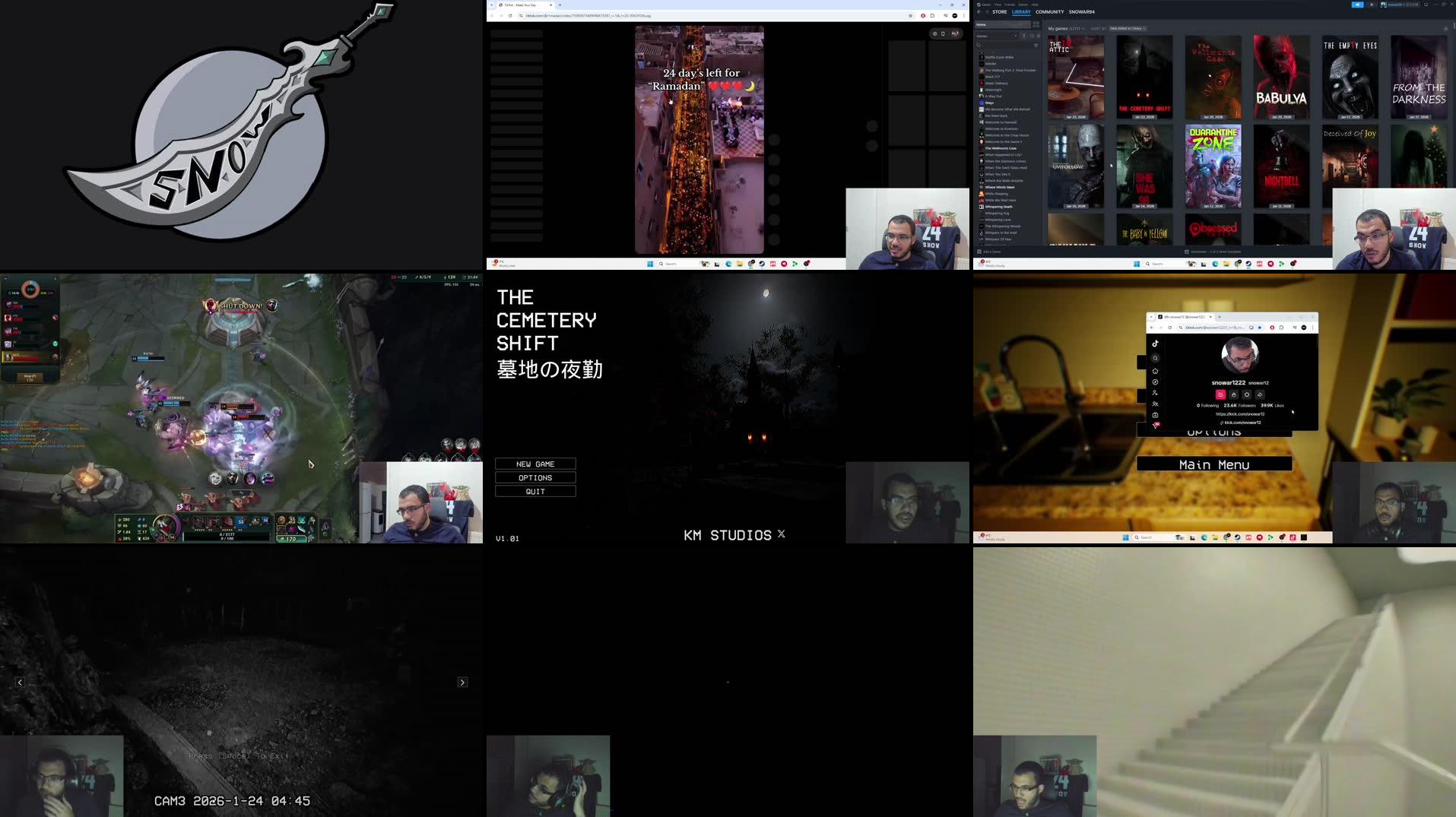This screenshot has height=817, width=1456.
Task: Click the pink Edit profile icon on snowar1222's profile
Action: point(1221,394)
